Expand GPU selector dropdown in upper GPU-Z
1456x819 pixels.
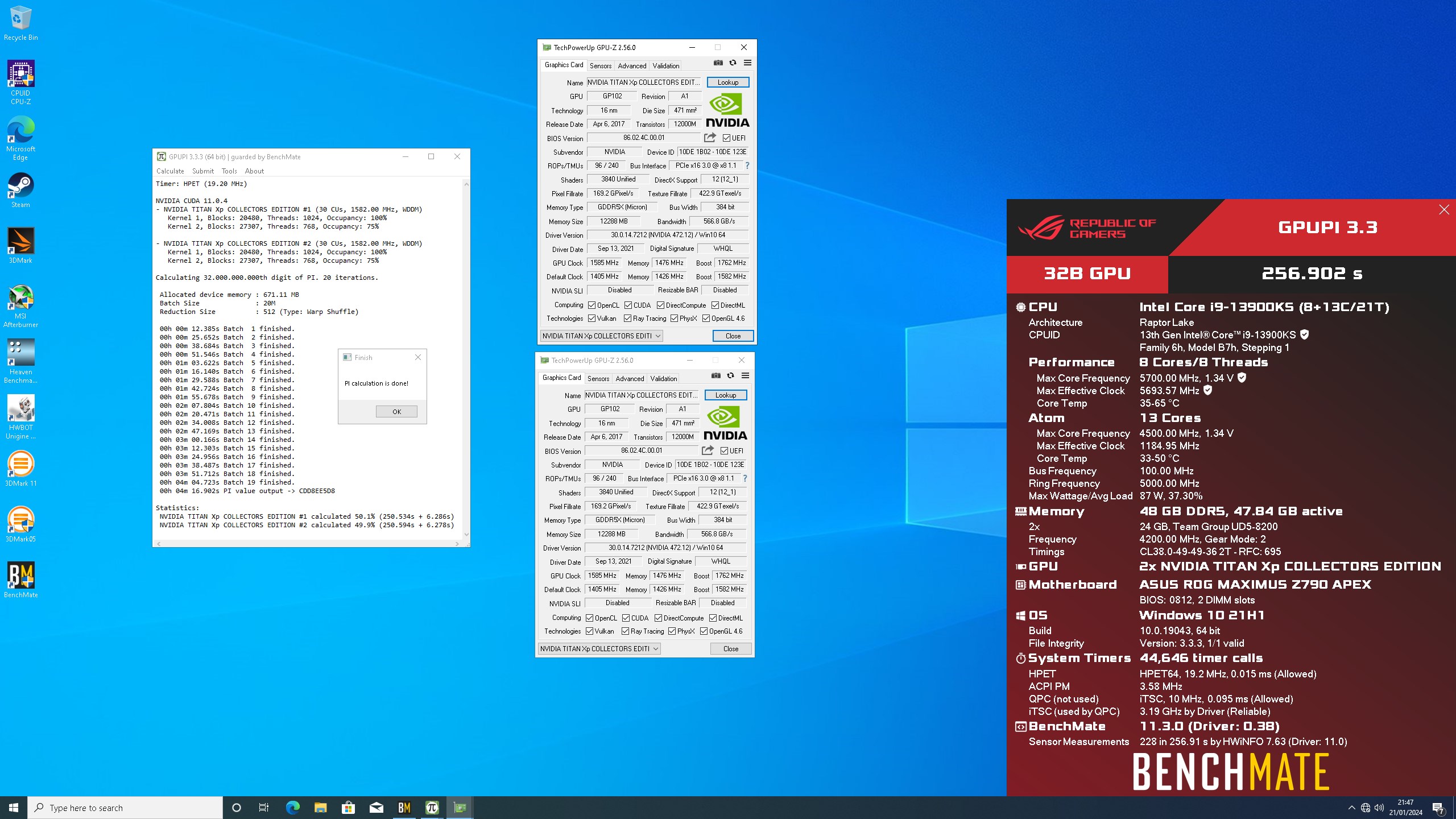coord(658,336)
